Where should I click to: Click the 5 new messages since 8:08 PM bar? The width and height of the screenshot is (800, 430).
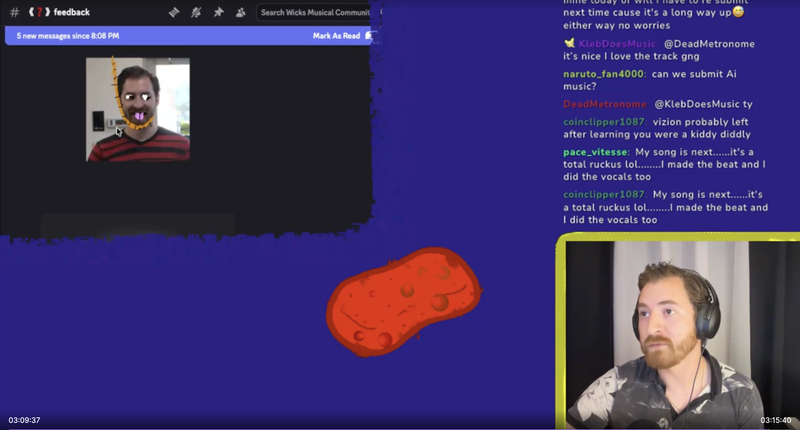click(189, 36)
